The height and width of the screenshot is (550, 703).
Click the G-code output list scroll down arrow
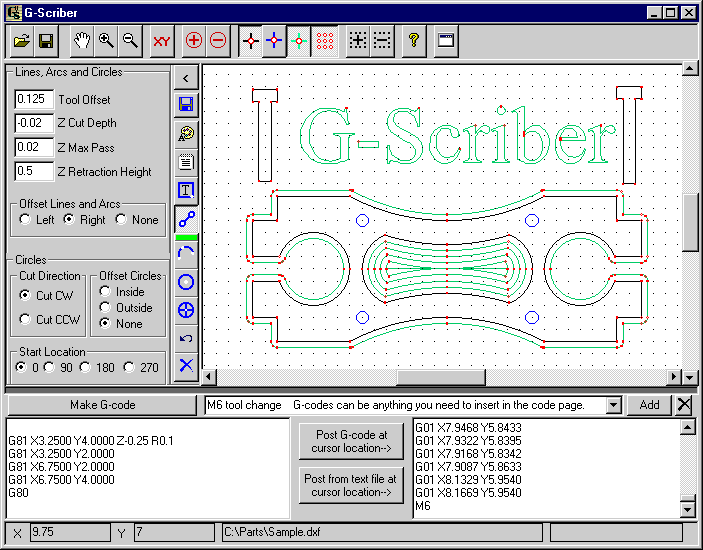click(687, 510)
